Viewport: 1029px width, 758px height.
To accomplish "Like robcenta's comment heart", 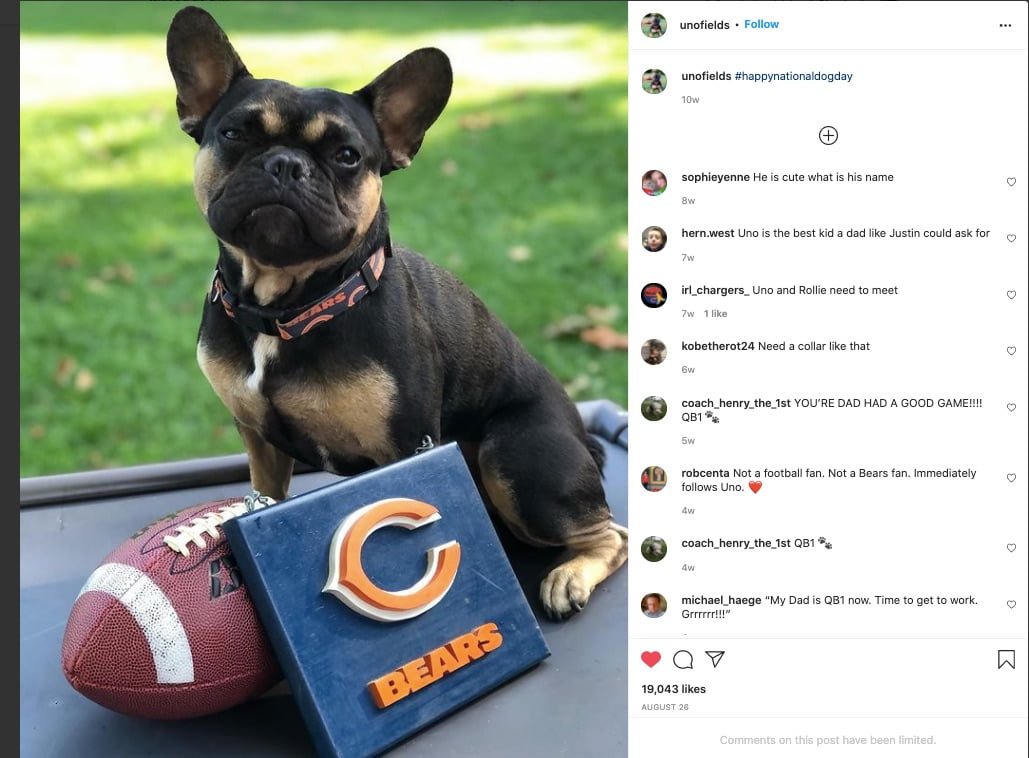I will (1011, 478).
